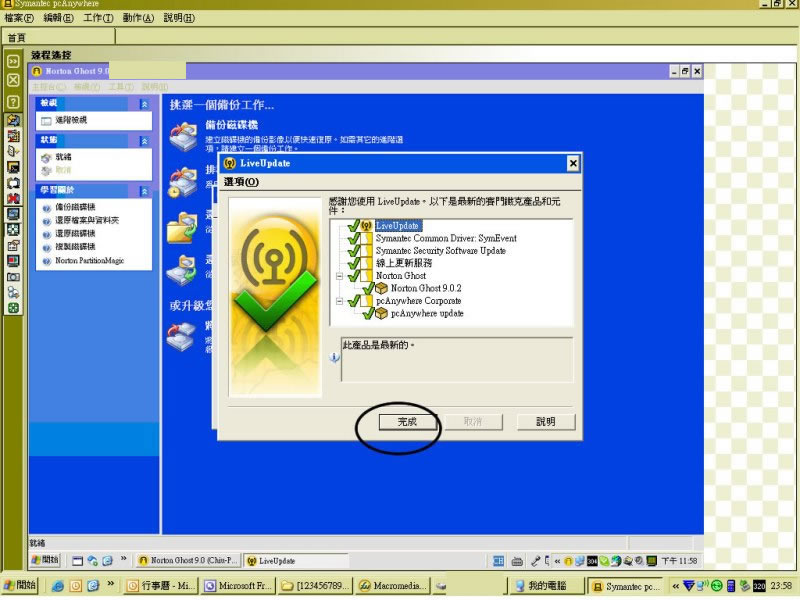Screen dimensions: 800x600
Task: Collapse the 檢視 panel in sidebar
Action: point(144,103)
